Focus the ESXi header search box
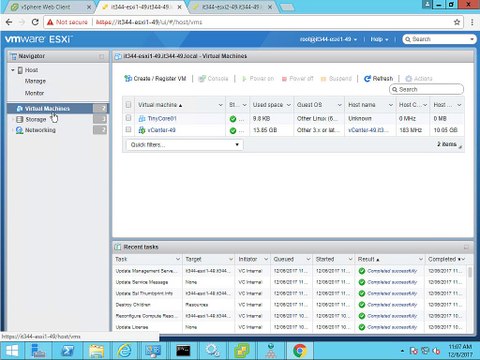480x360 pixels. point(439,39)
